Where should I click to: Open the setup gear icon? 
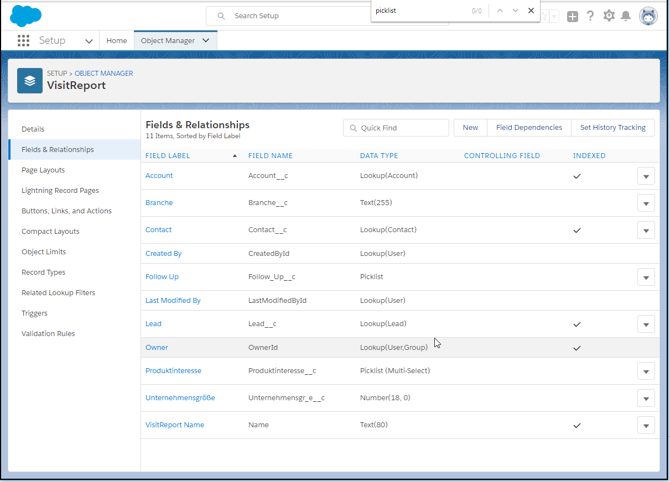[x=608, y=16]
